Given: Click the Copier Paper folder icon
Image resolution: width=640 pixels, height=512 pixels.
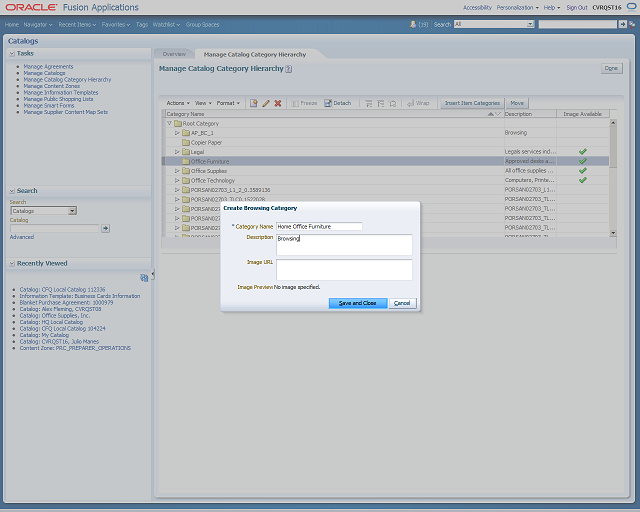Looking at the screenshot, I should click(186, 142).
